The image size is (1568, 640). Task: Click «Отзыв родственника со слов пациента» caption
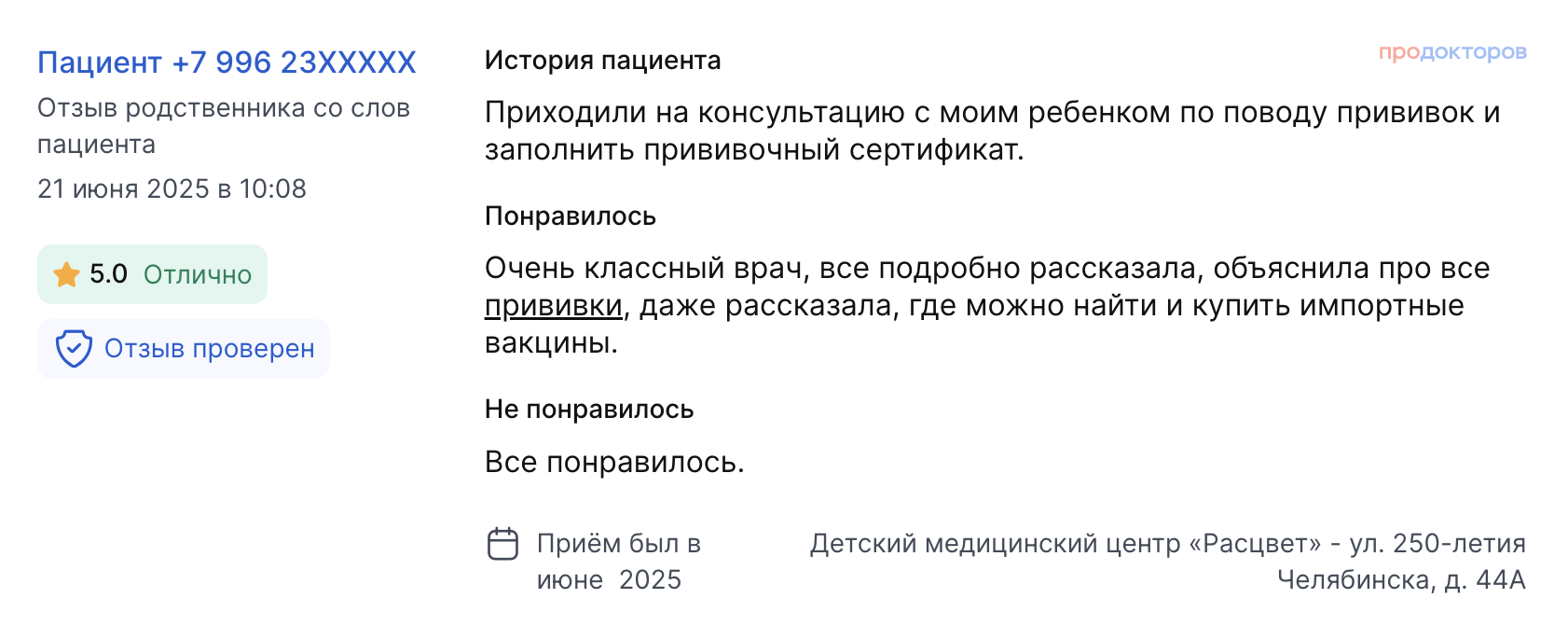223,126
